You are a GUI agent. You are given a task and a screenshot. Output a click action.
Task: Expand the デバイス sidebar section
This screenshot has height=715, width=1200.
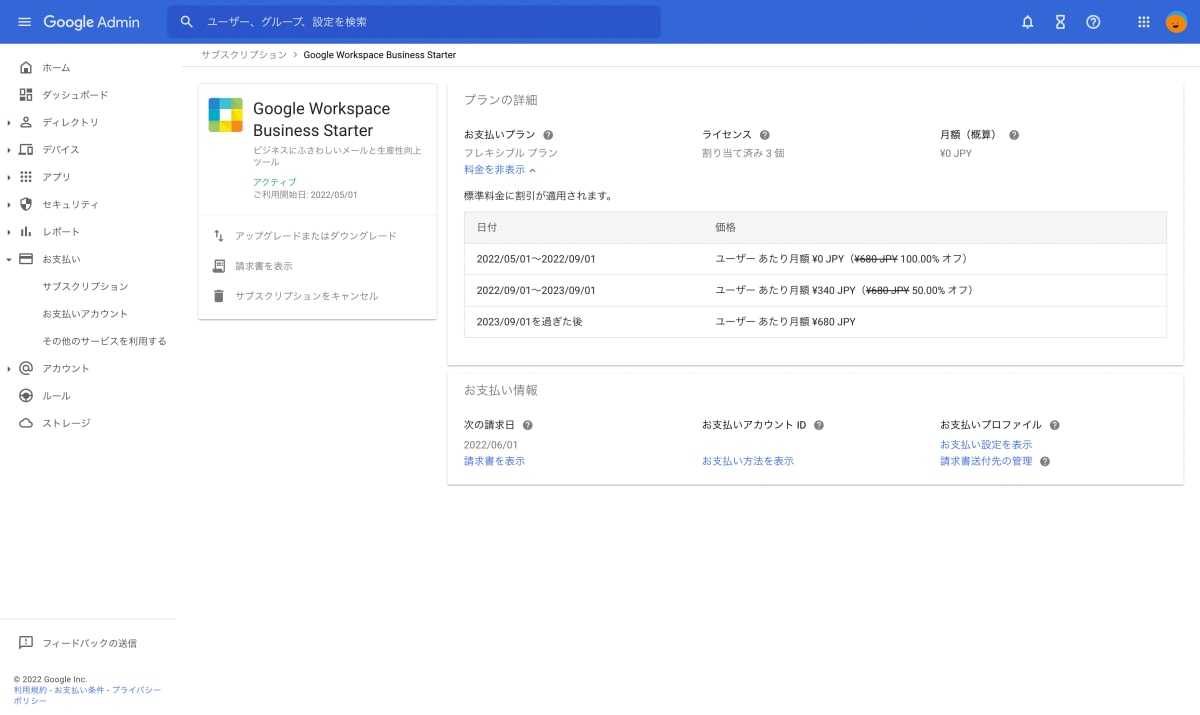pyautogui.click(x=8, y=149)
